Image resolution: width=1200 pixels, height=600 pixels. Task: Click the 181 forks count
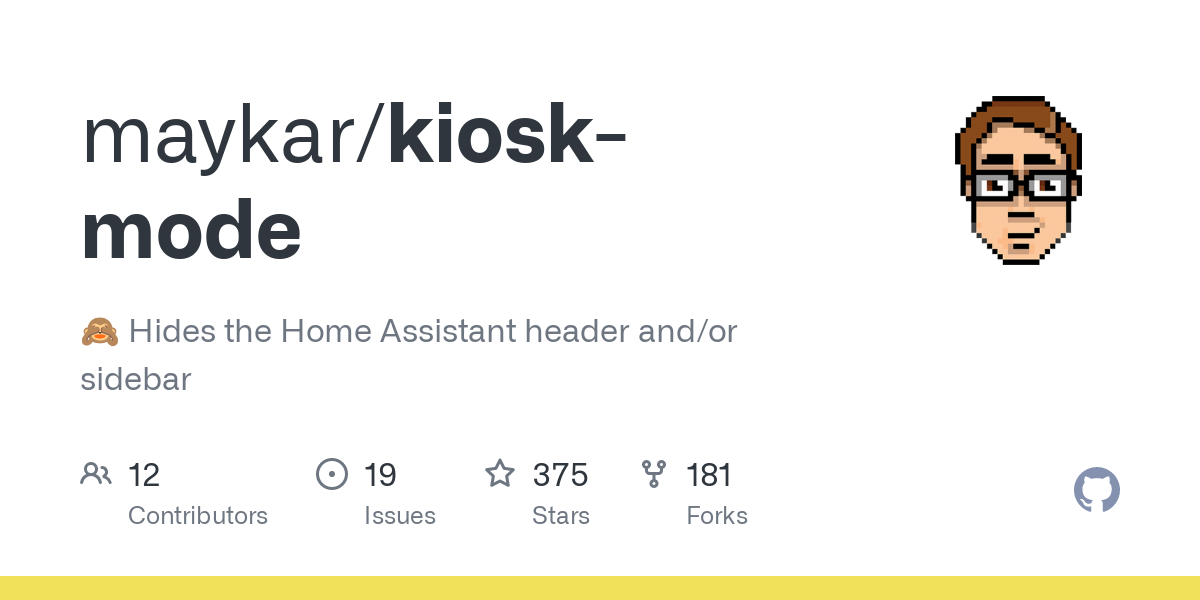point(710,474)
